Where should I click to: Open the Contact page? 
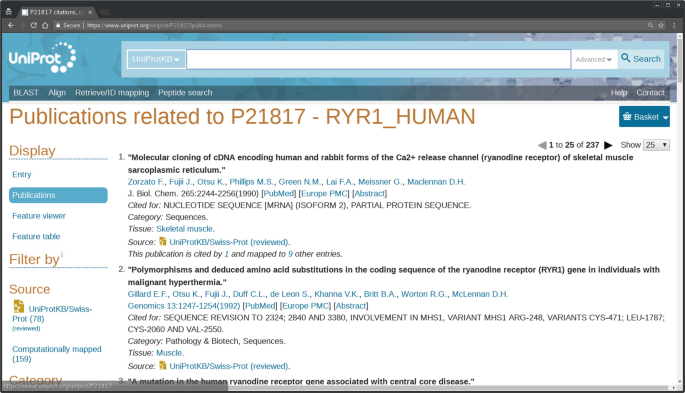650,93
